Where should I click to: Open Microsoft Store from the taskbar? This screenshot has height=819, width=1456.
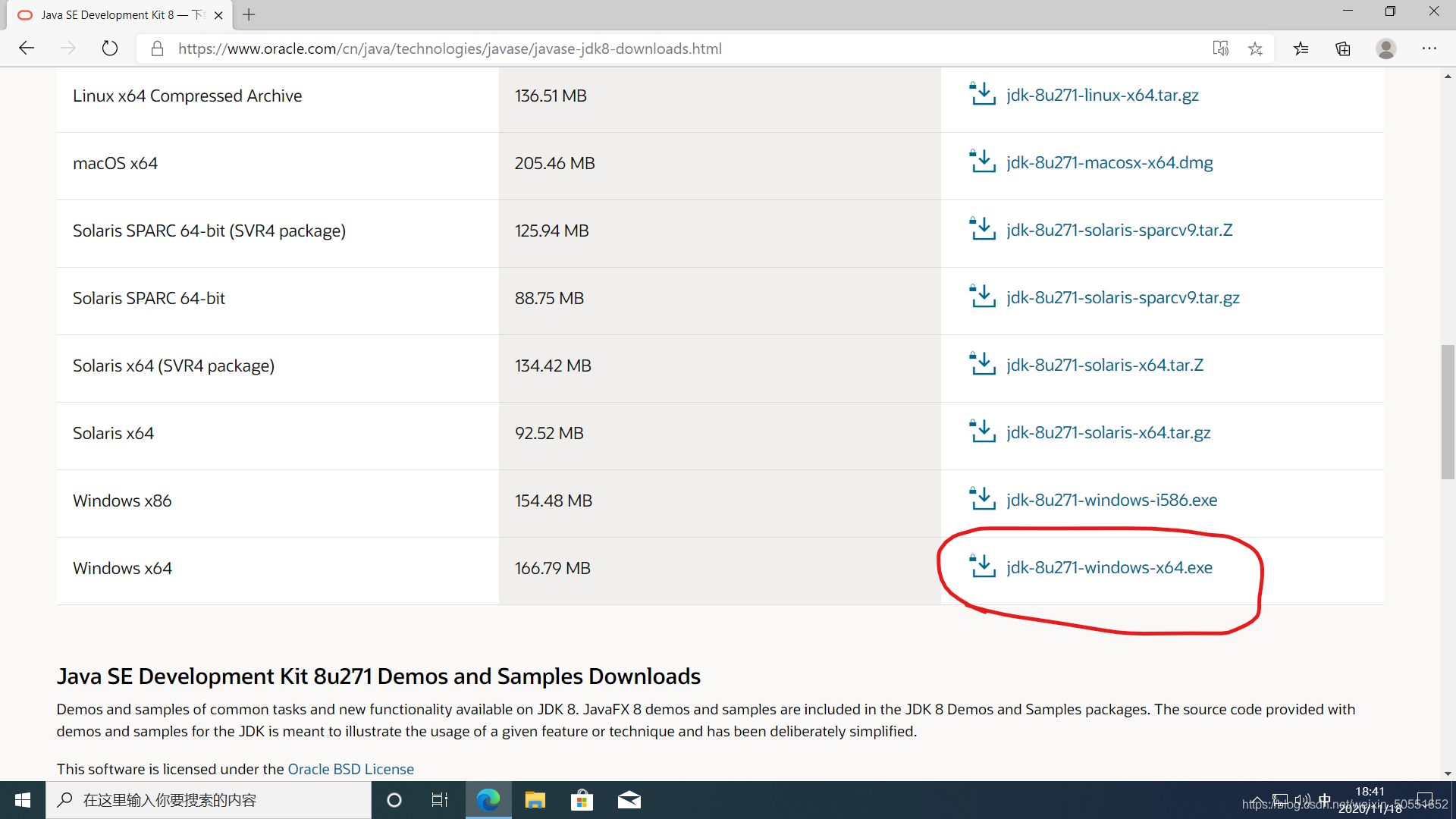(x=582, y=800)
